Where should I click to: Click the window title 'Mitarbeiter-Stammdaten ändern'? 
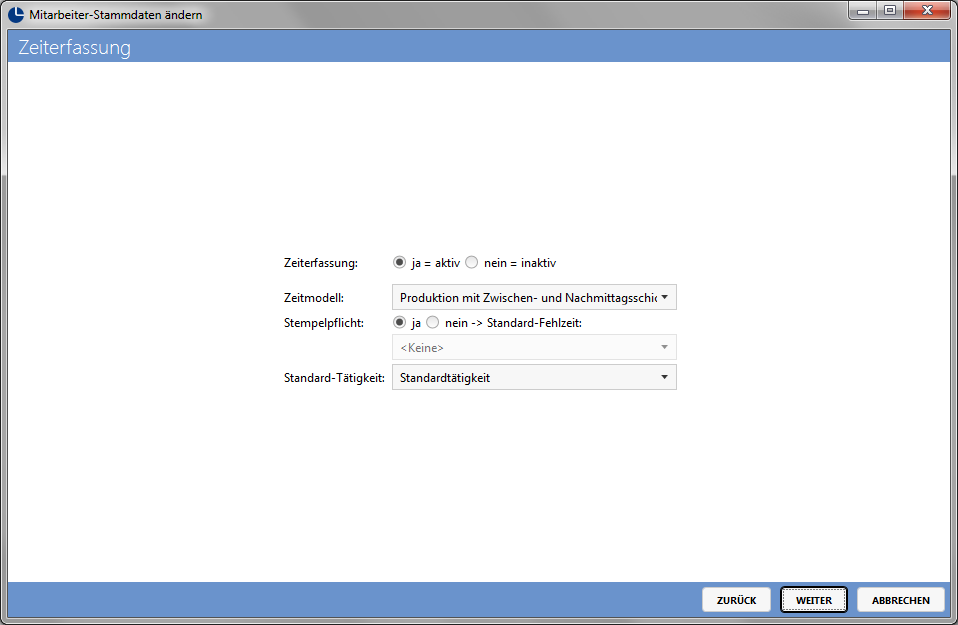115,15
